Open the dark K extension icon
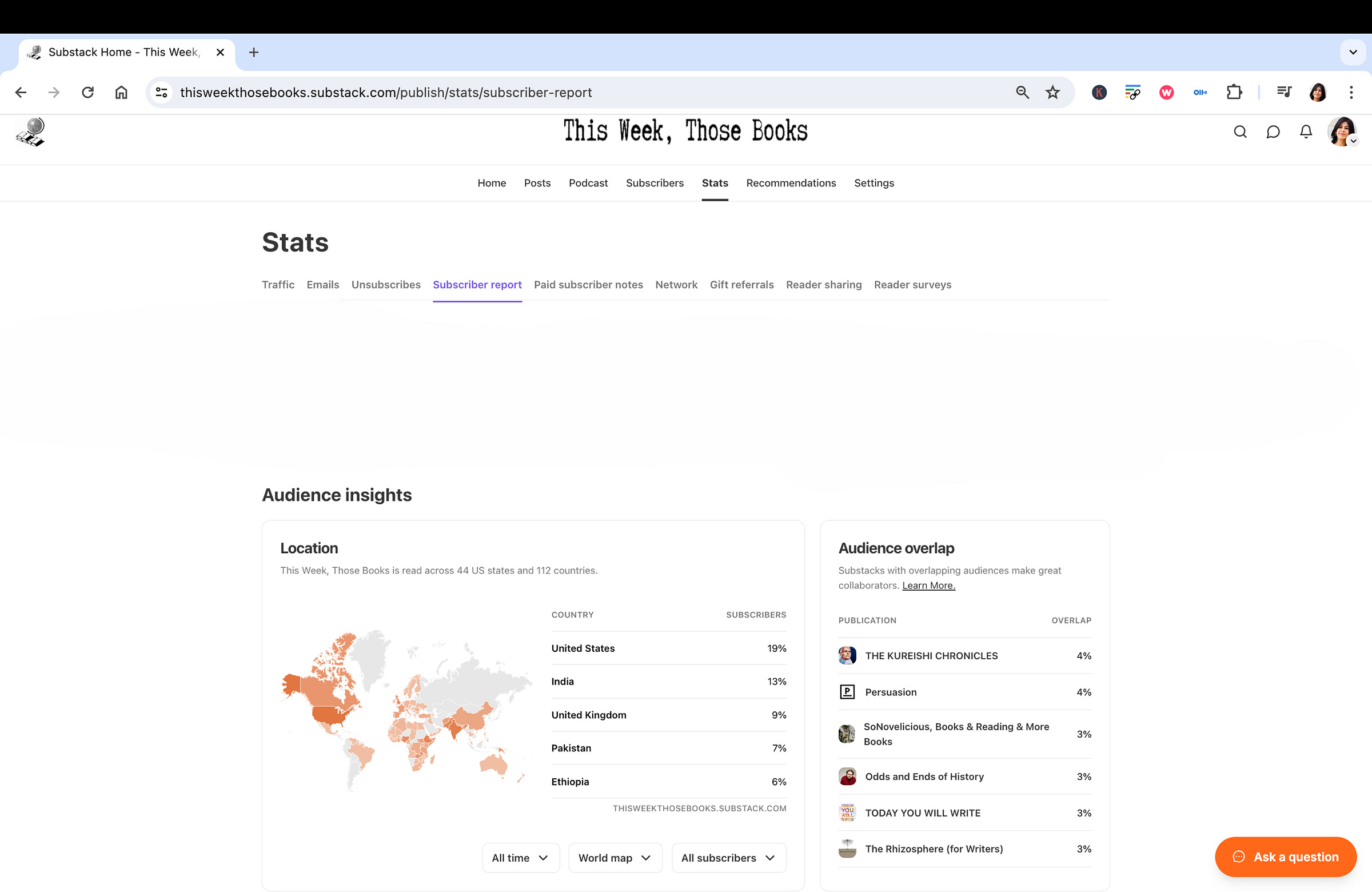 [x=1099, y=92]
